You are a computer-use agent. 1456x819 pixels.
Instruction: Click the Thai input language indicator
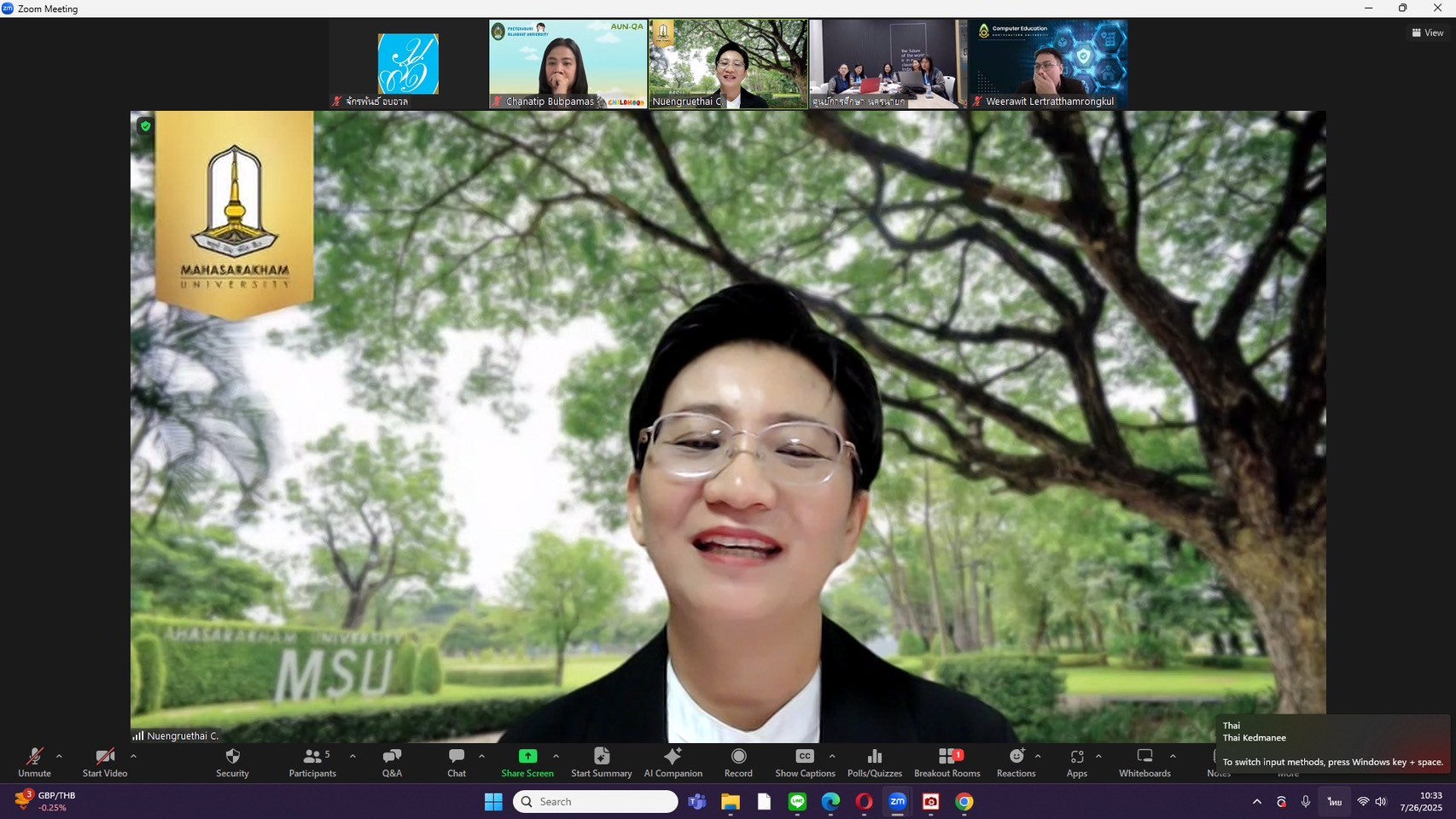tap(1335, 802)
